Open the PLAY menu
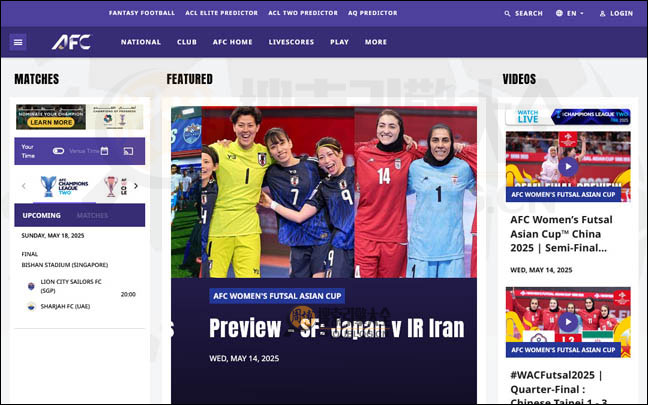Screen dimensions: 648x405 click(339, 42)
